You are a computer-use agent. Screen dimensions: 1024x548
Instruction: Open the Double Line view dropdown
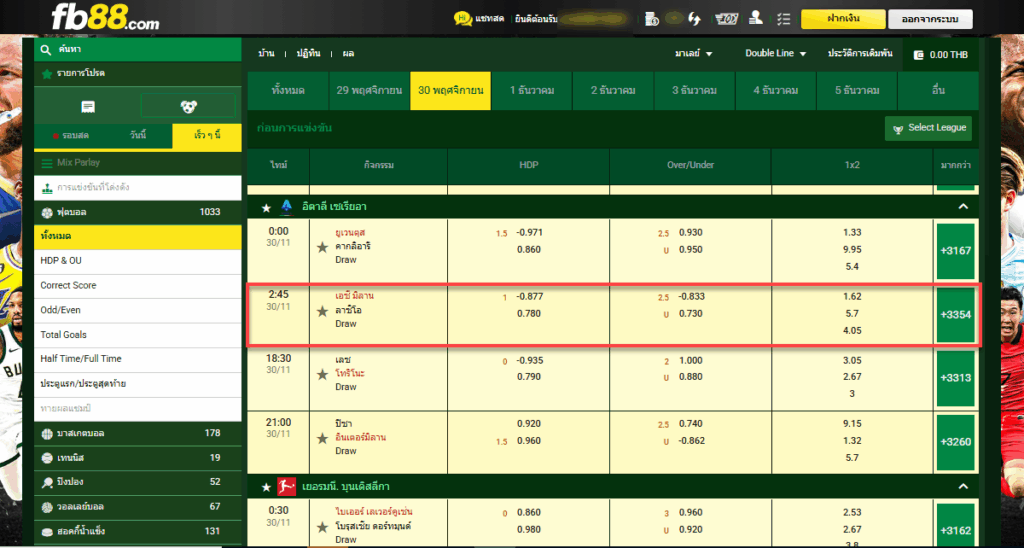[x=776, y=54]
